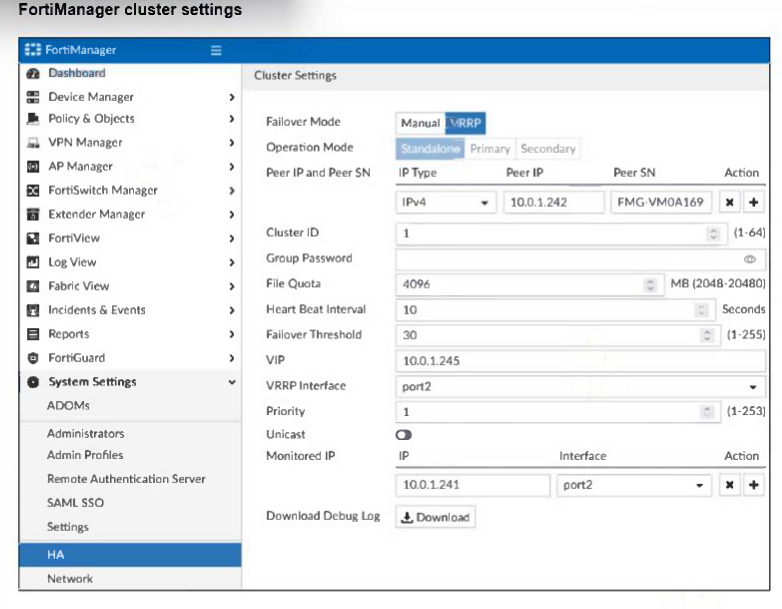The image size is (782, 609).
Task: Open the Administrators settings link
Action: 86,434
